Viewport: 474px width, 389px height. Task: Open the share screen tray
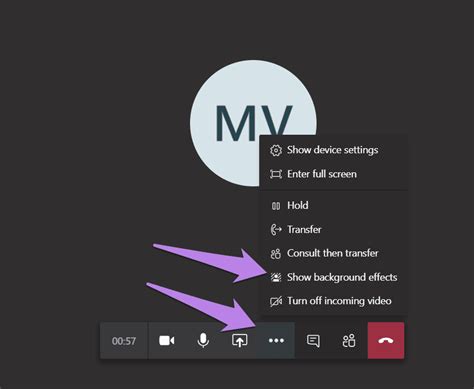point(239,341)
